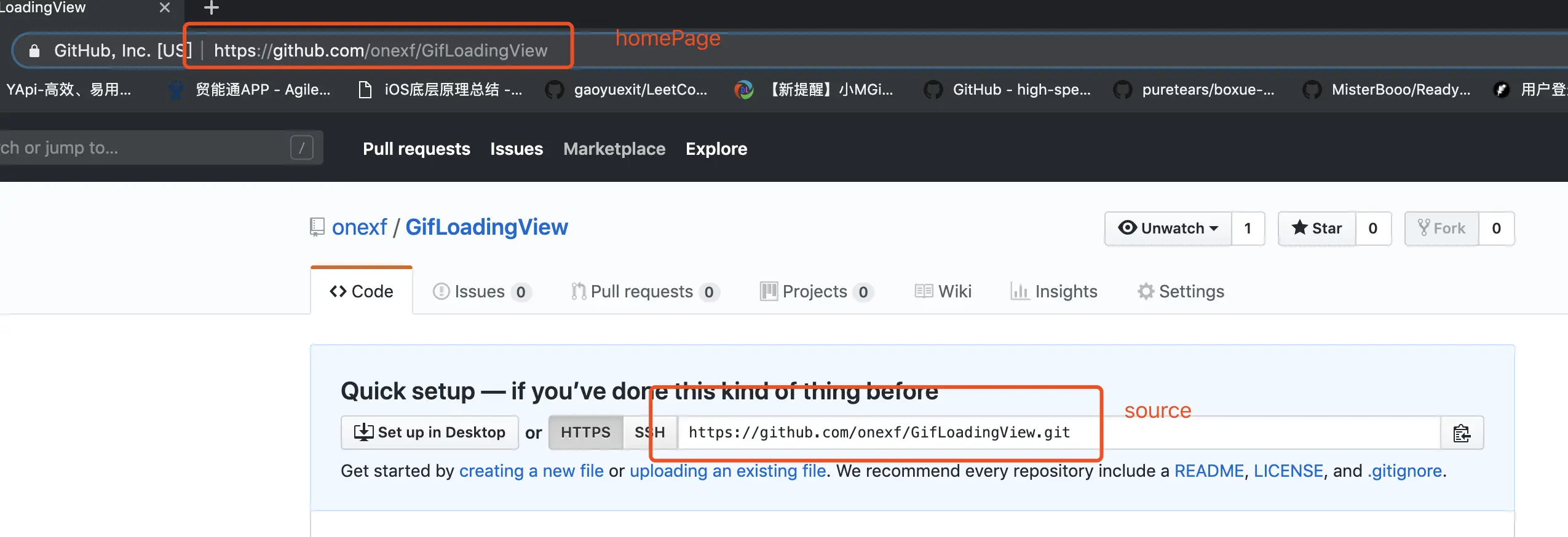
Task: Switch to the Wiki tab
Action: tap(943, 291)
